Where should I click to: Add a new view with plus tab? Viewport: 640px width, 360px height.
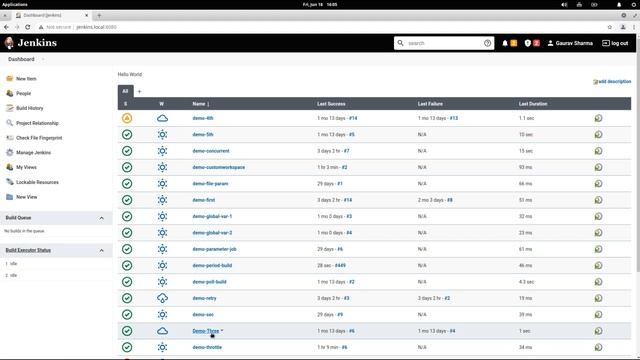(x=139, y=91)
